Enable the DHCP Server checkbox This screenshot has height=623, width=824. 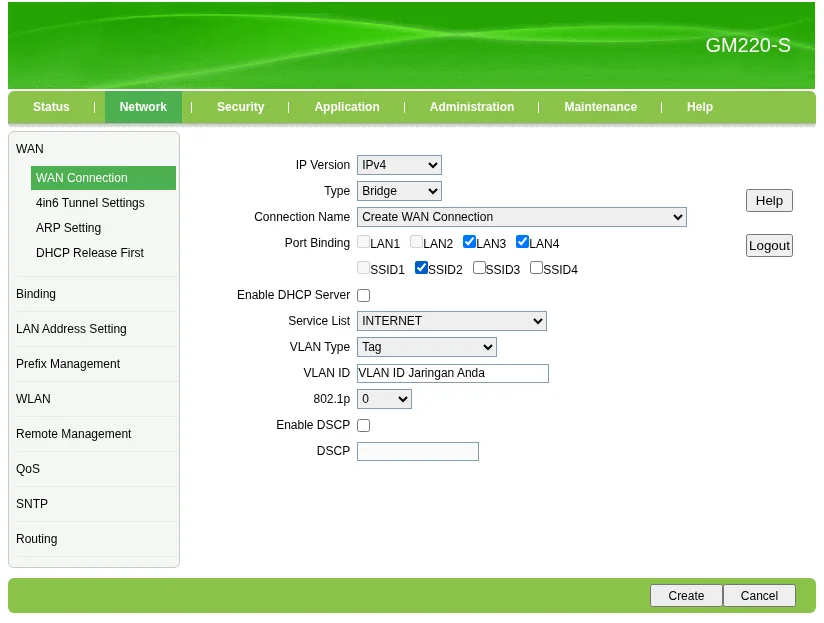364,295
